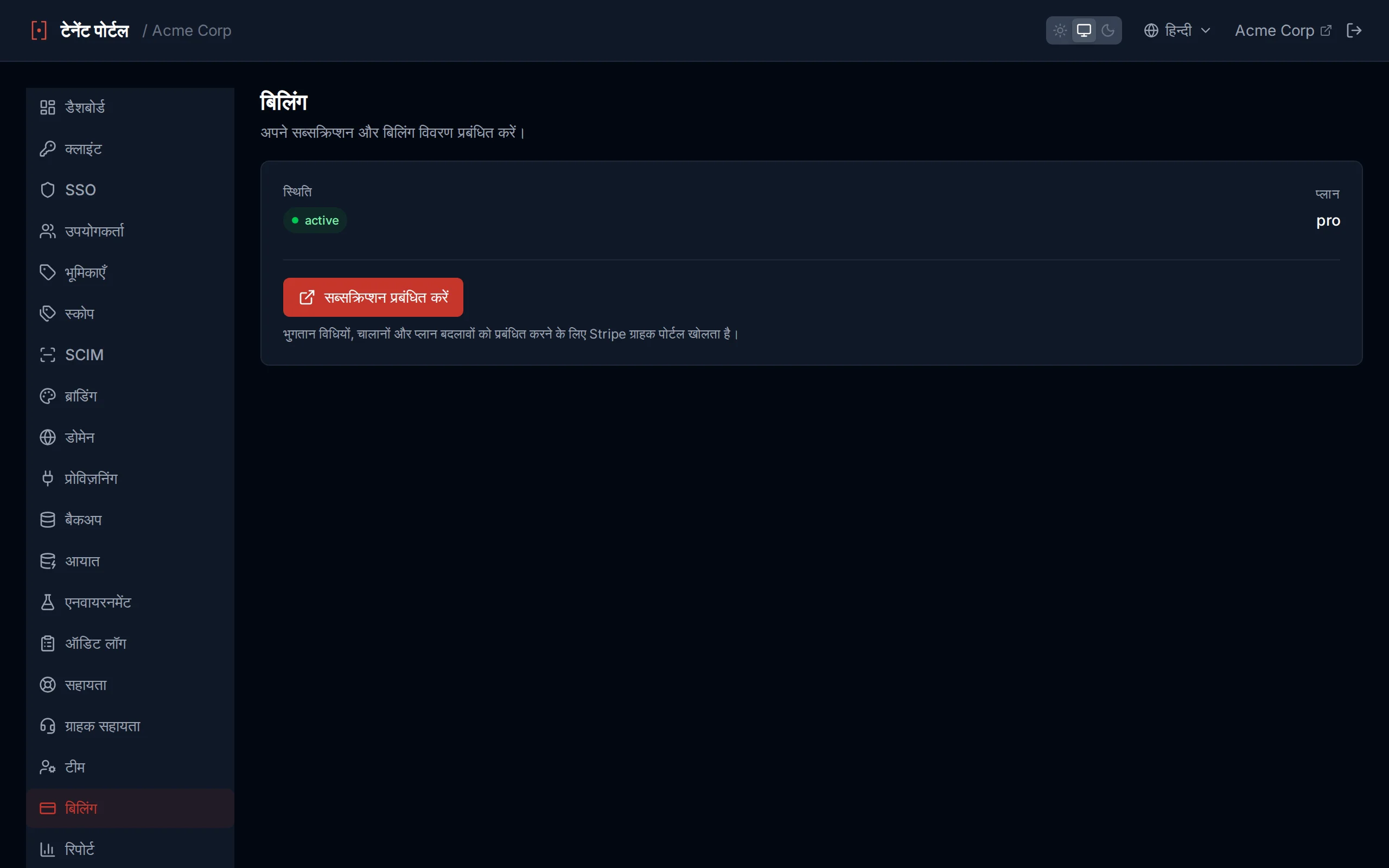Viewport: 1389px width, 868px height.
Task: Open the डैशबोर्ड grid icon
Action: (48, 107)
